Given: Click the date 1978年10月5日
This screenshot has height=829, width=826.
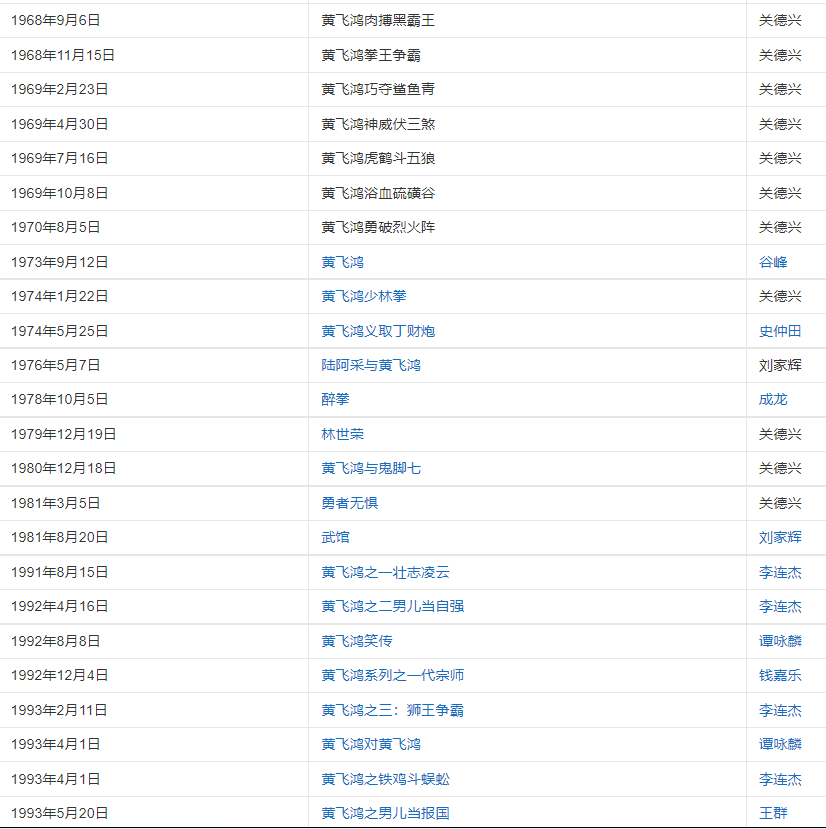Looking at the screenshot, I should coord(59,400).
